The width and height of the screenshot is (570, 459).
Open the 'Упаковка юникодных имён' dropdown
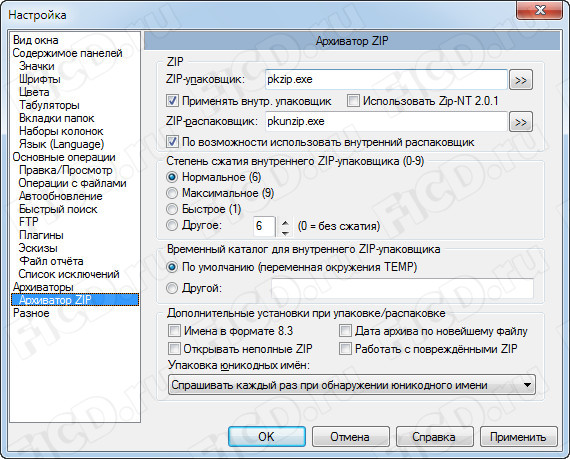coord(352,385)
